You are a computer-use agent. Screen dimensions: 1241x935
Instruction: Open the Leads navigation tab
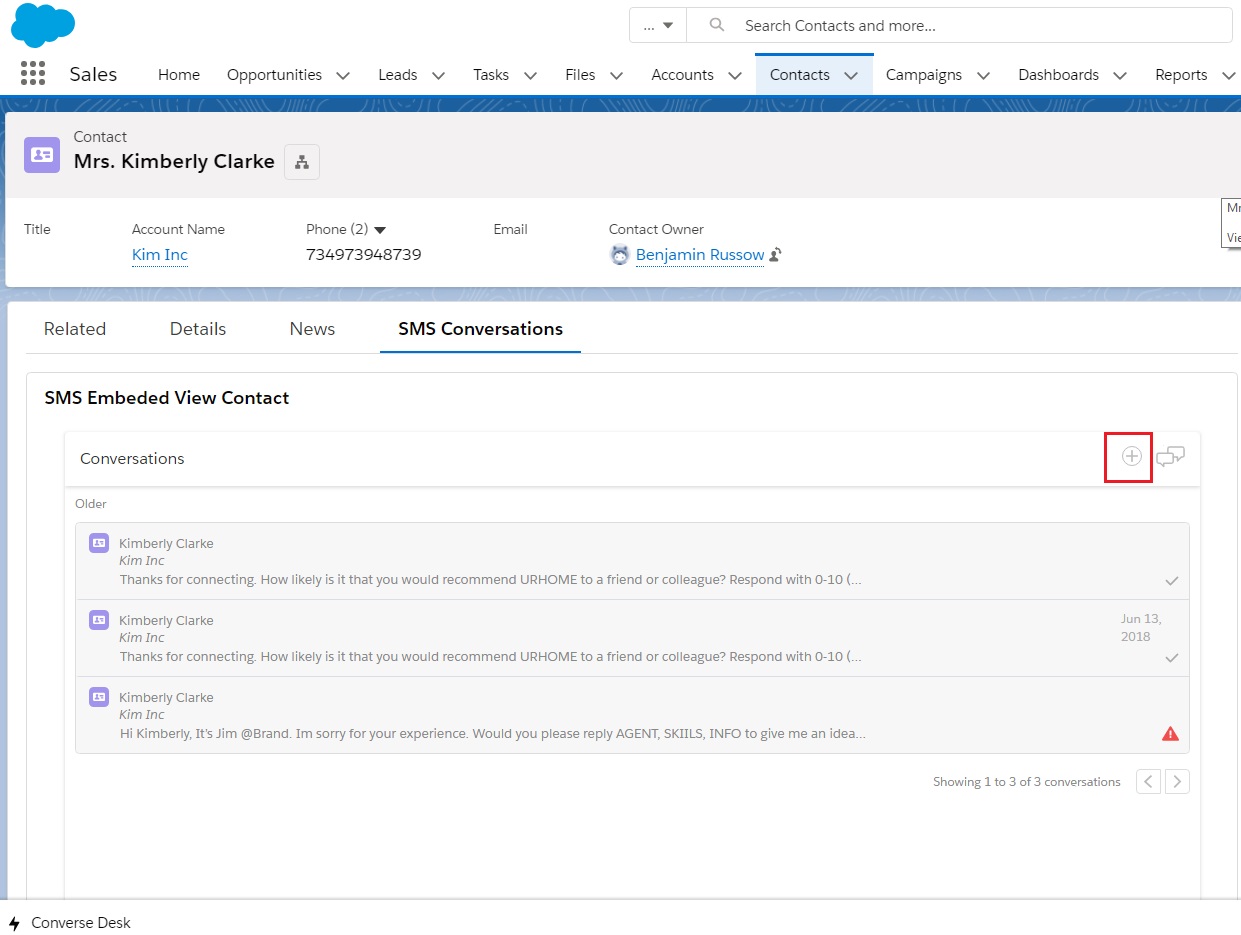tap(398, 75)
